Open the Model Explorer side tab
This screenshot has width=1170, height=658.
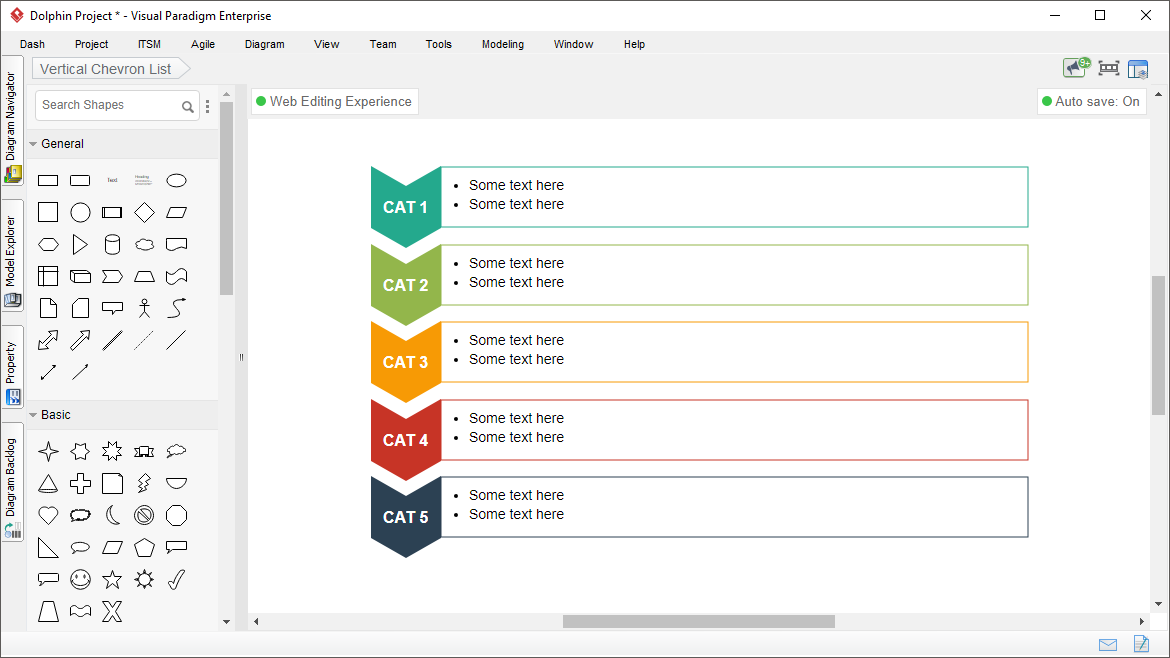tap(12, 256)
